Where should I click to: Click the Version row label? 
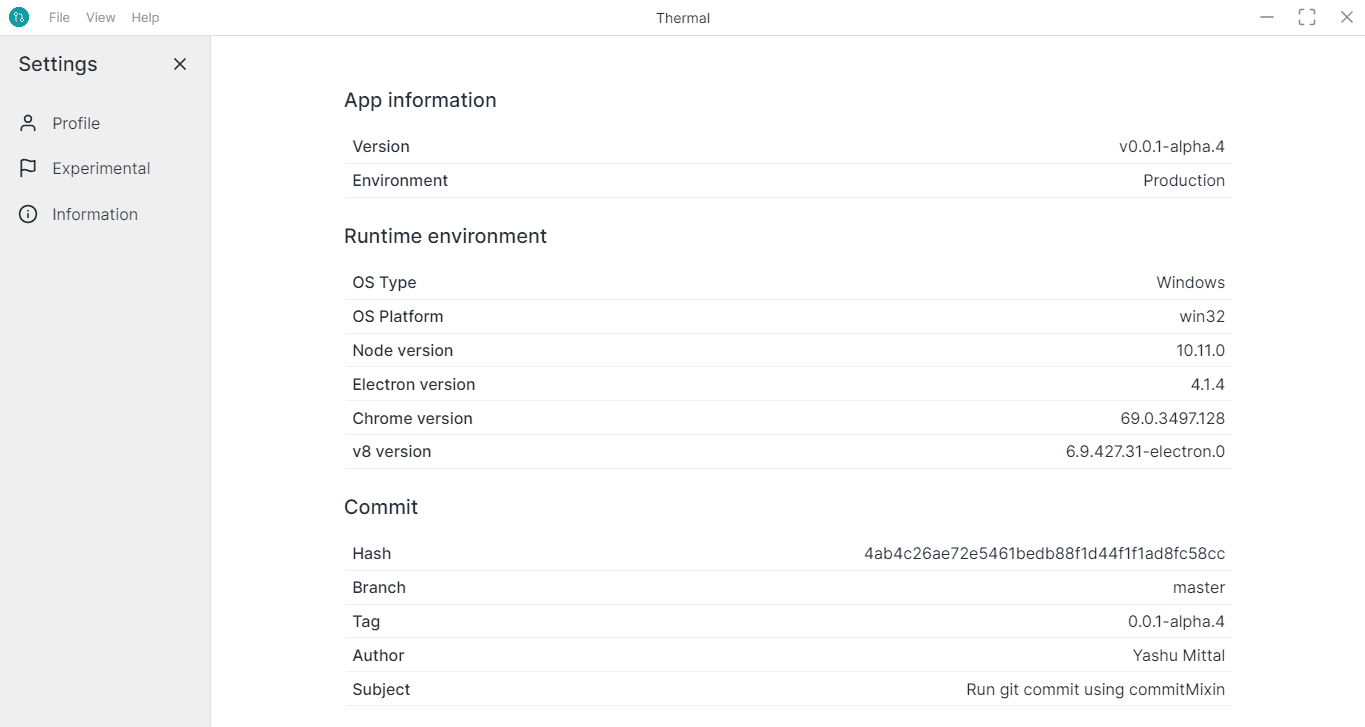click(x=381, y=146)
